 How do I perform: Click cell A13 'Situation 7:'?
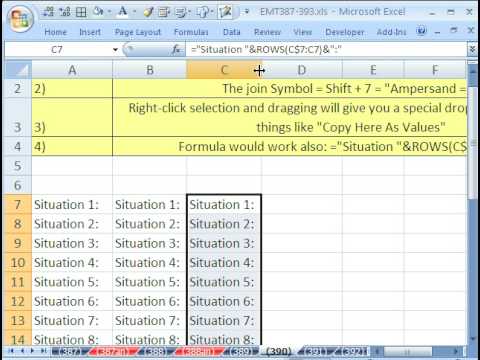pyautogui.click(x=72, y=321)
